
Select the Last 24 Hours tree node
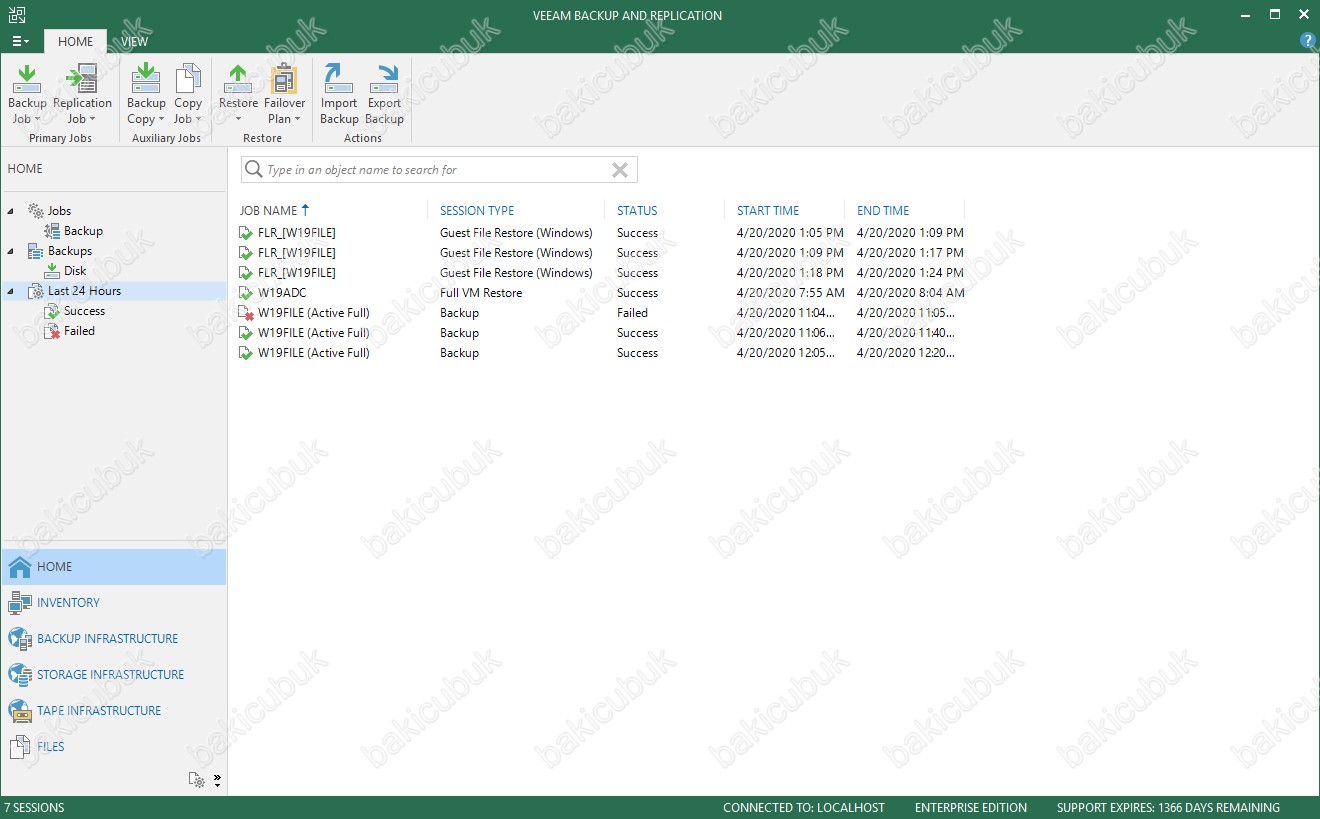[x=84, y=291]
